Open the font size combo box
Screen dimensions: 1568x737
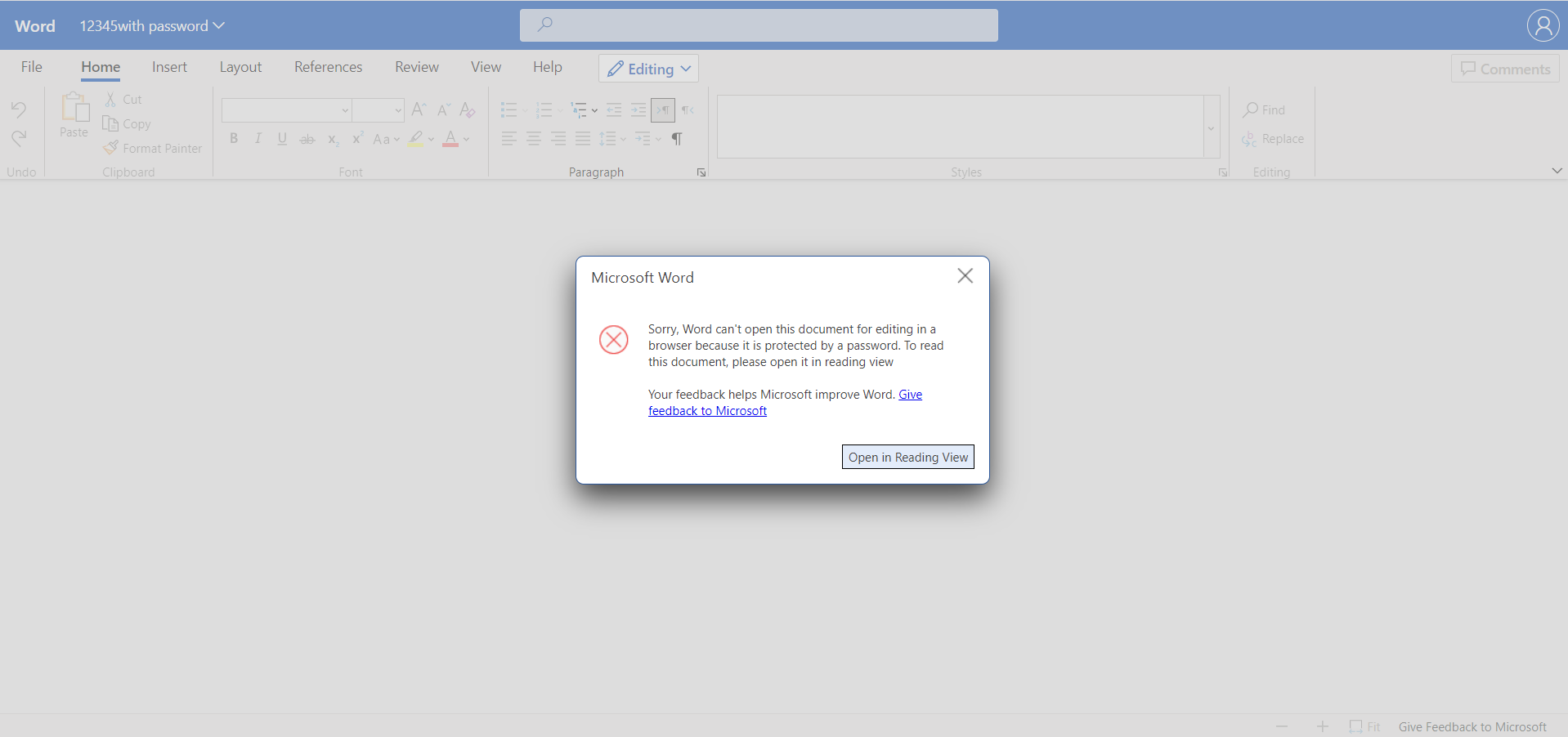pos(379,109)
